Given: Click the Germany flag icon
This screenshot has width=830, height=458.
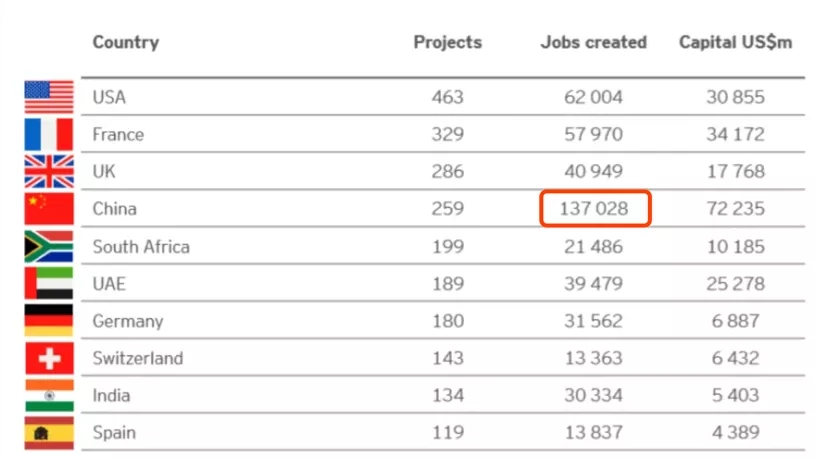Looking at the screenshot, I should pos(49,320).
